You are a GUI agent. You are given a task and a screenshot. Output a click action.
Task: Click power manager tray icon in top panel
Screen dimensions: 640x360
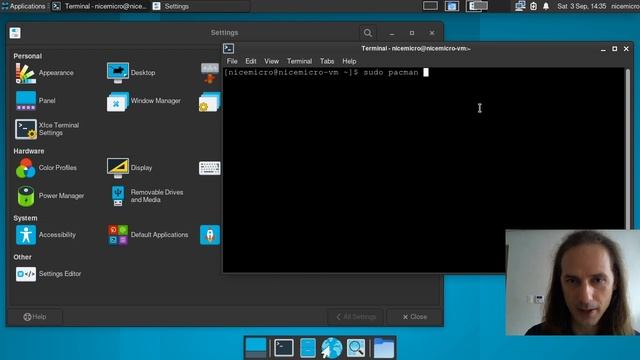pyautogui.click(x=533, y=6)
